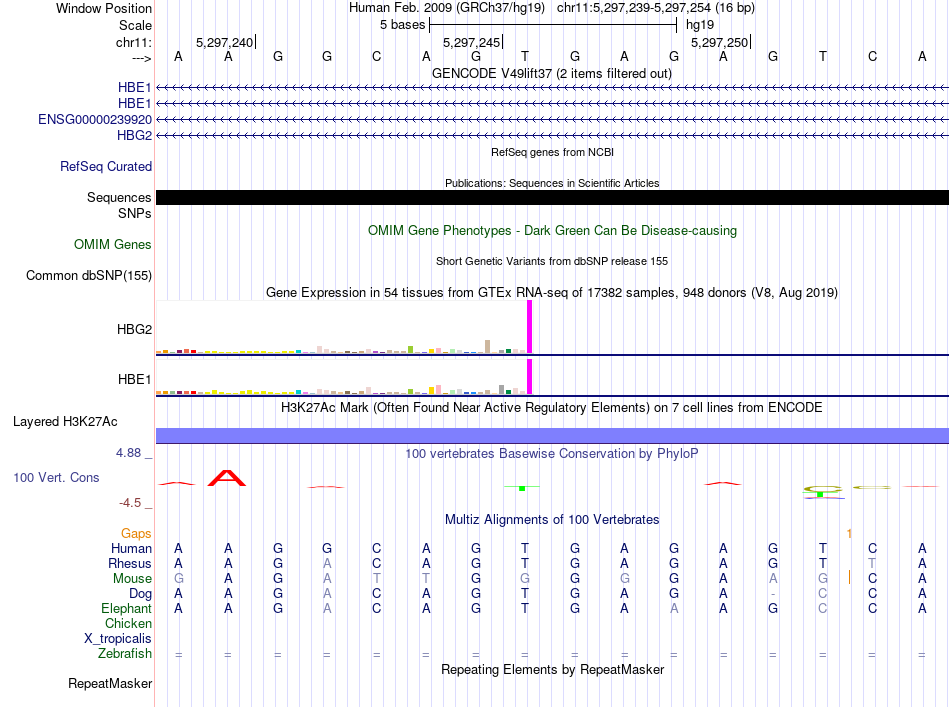Select the Chicken species row label
950x707 pixels.
pos(128,623)
